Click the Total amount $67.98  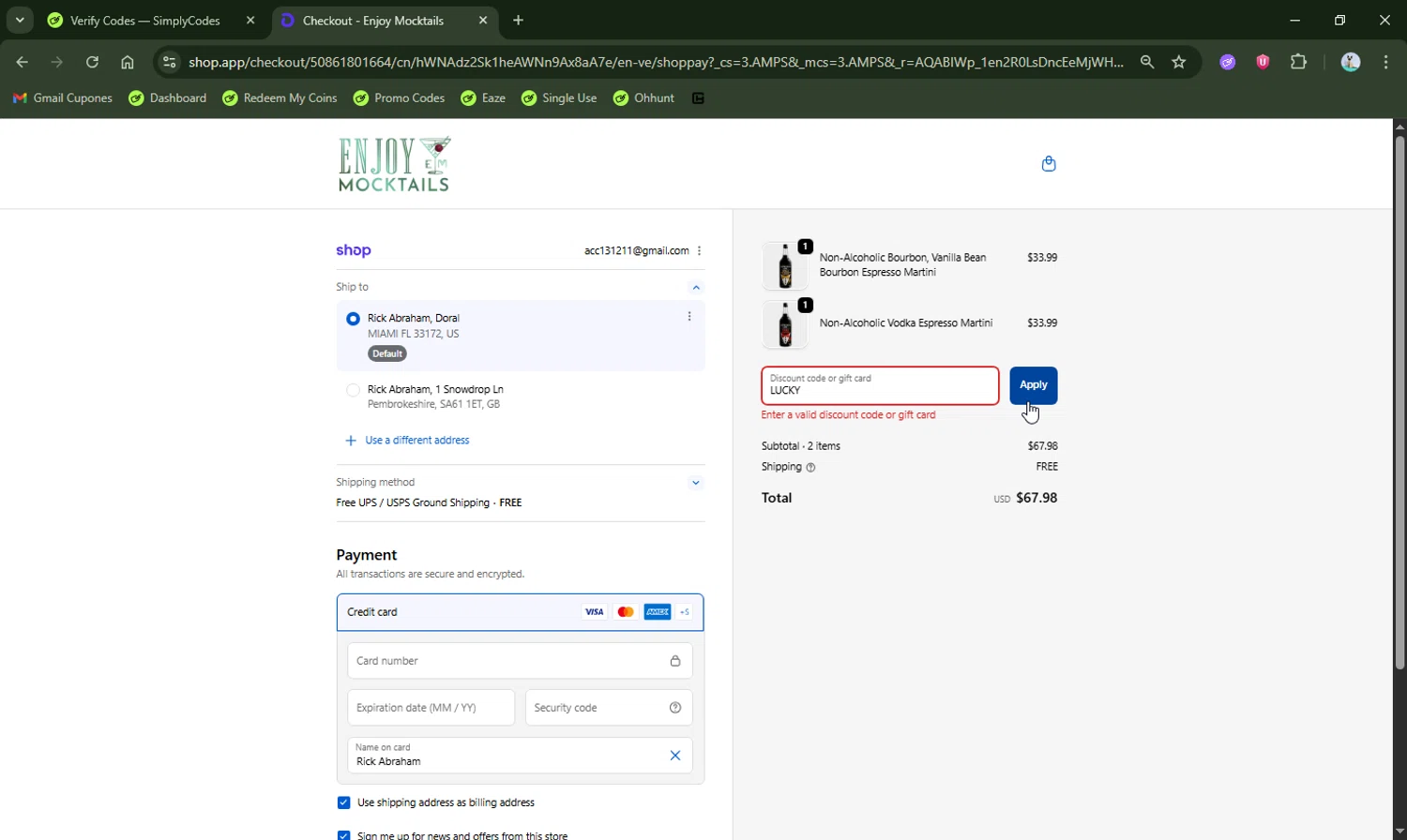tap(1036, 498)
